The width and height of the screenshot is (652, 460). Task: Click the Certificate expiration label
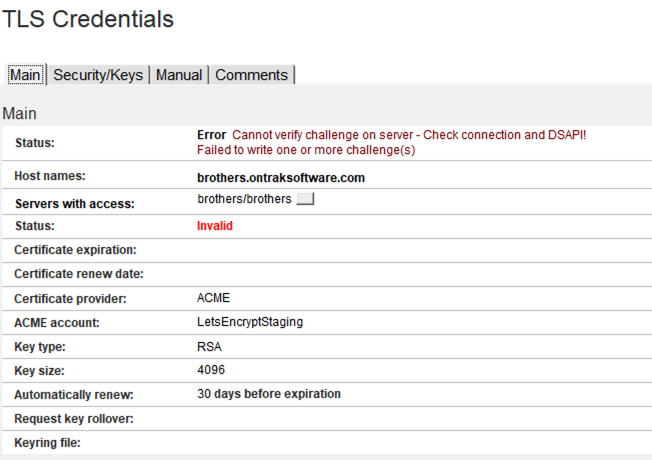tap(75, 250)
